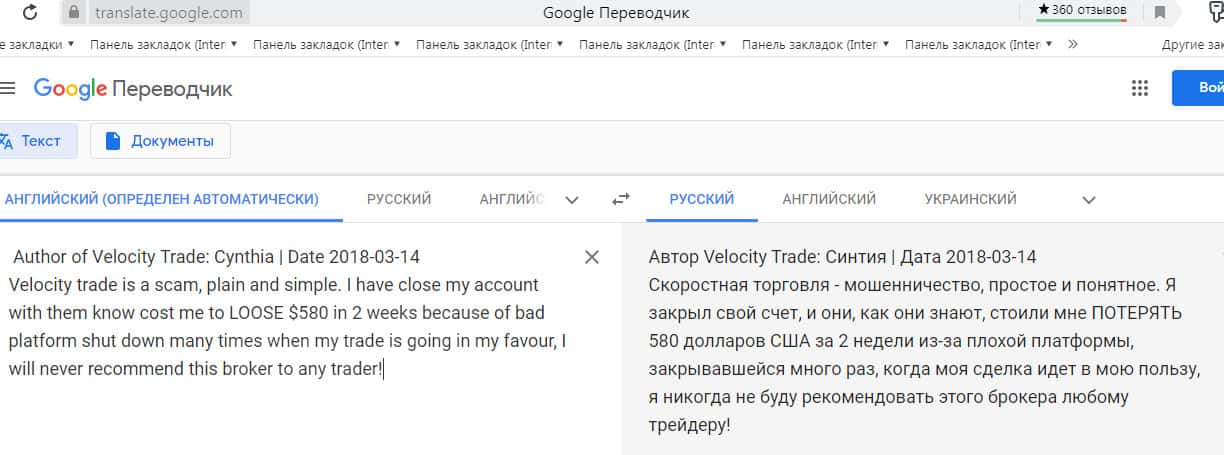Show more bookmarks with the » chevron
This screenshot has width=1224, height=455.
[x=1073, y=44]
